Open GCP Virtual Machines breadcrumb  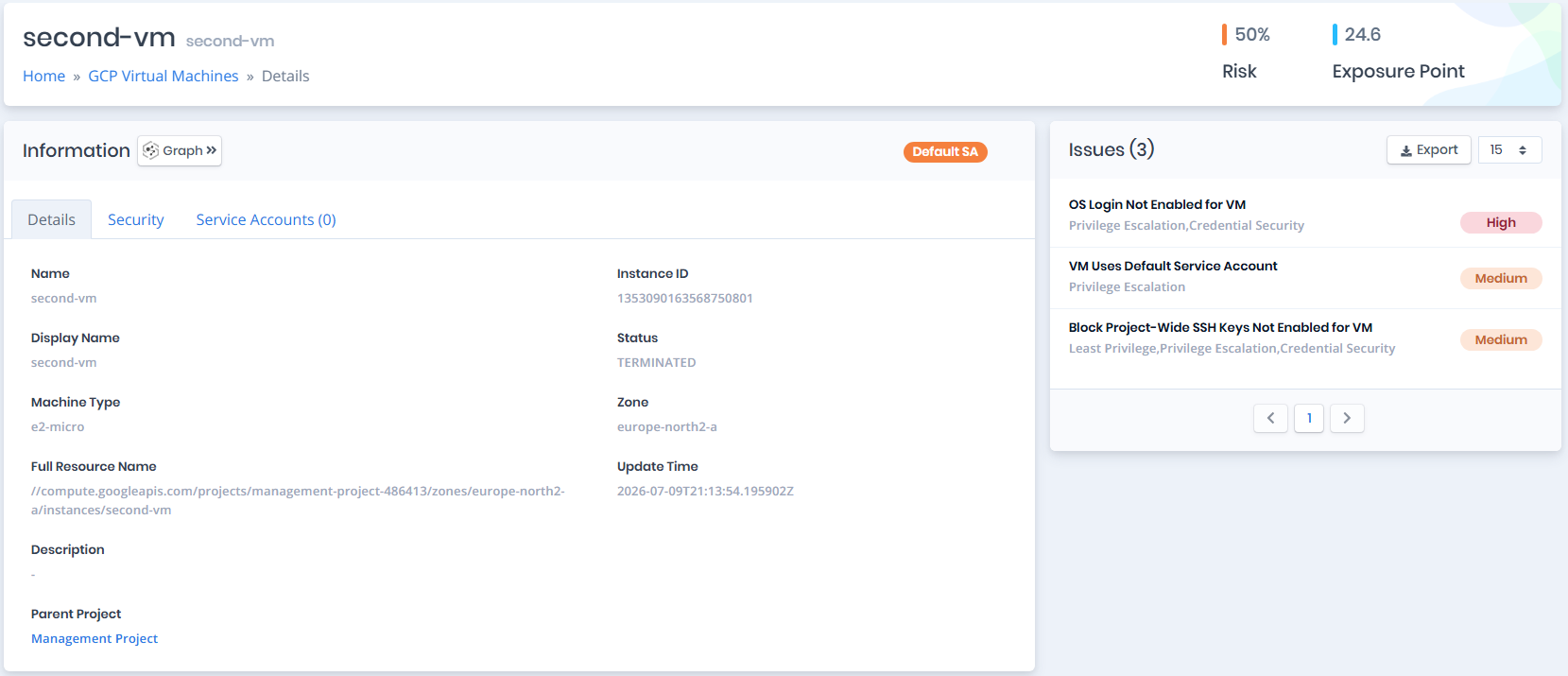click(164, 76)
